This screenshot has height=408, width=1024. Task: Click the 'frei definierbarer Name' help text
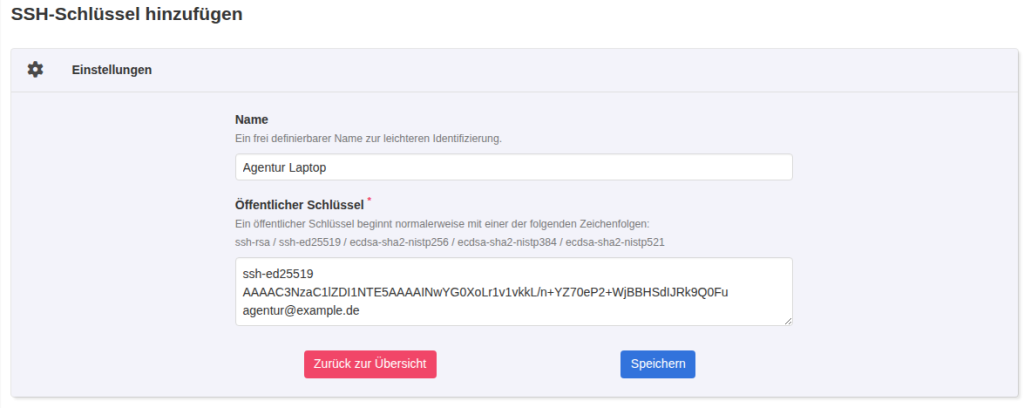[368, 139]
